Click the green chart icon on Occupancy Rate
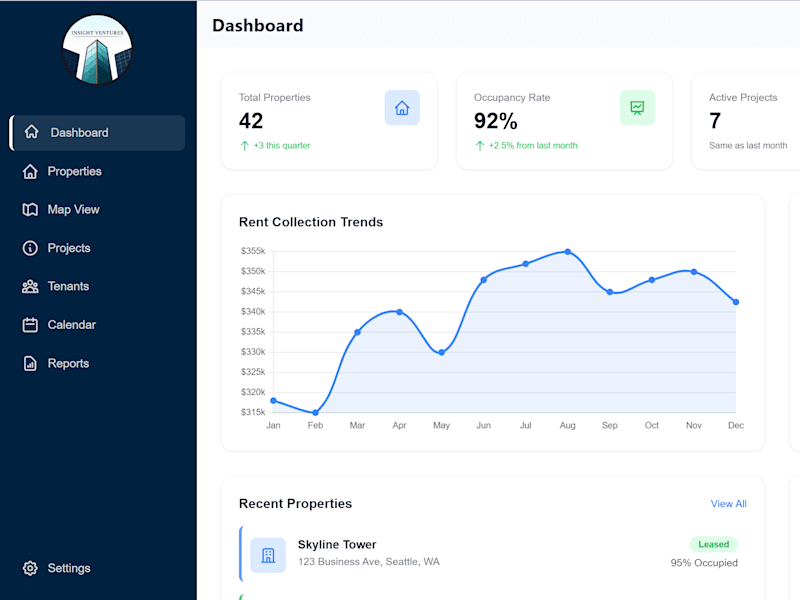 [637, 108]
